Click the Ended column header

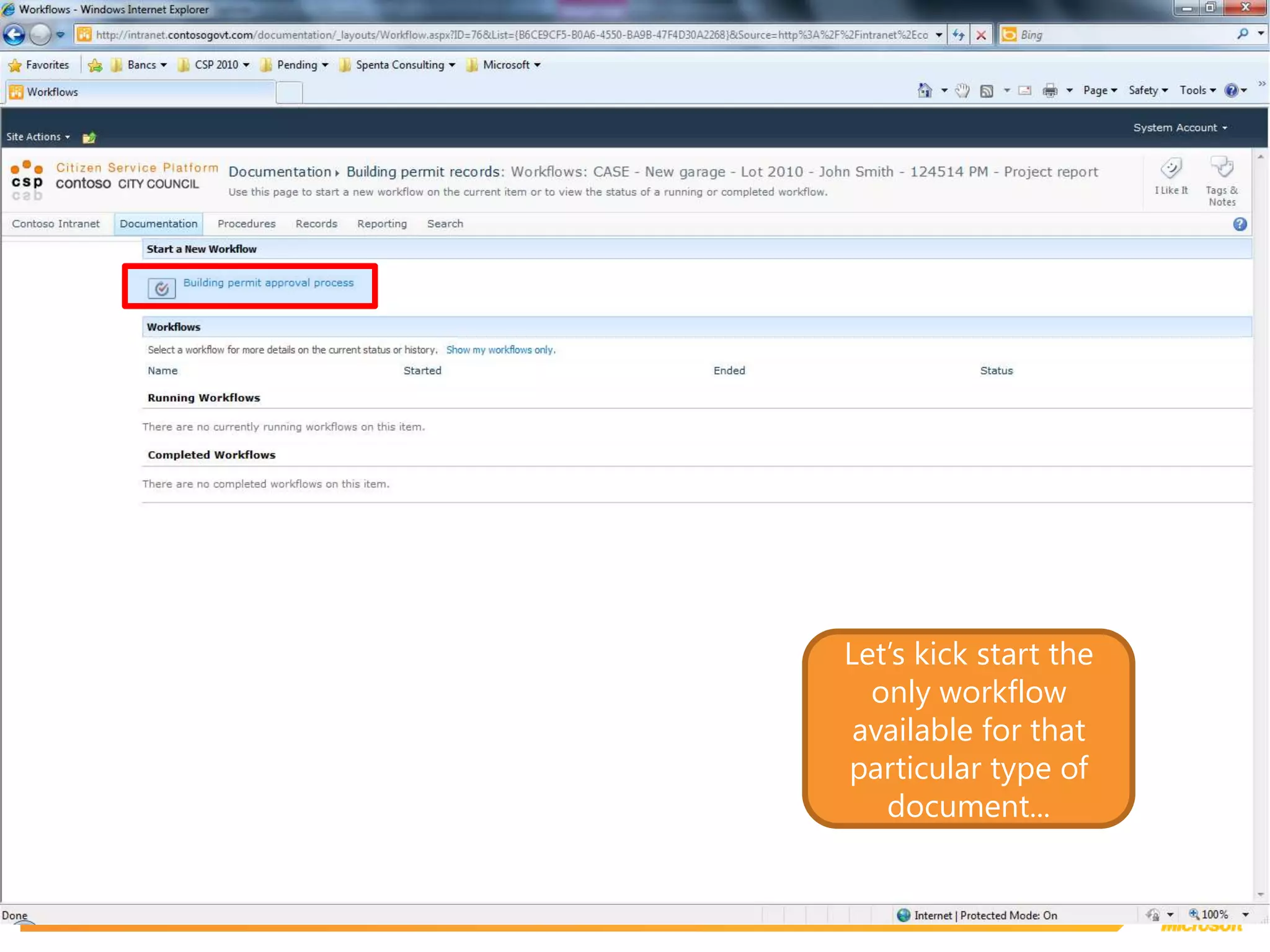click(x=729, y=371)
